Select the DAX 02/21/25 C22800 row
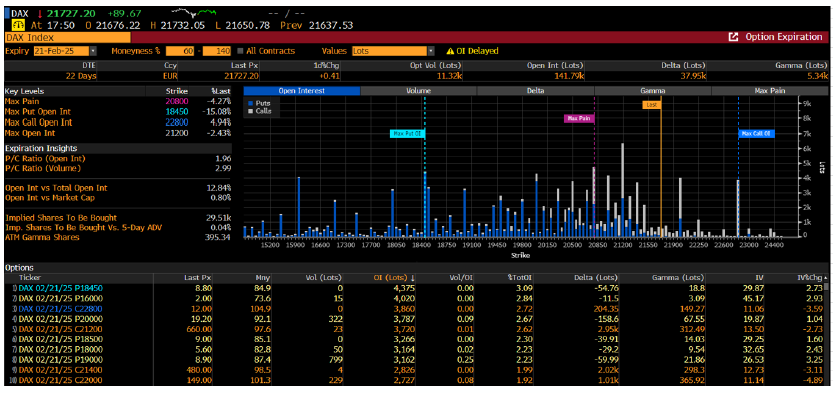Viewport: 835px width, 393px height. coord(414,308)
